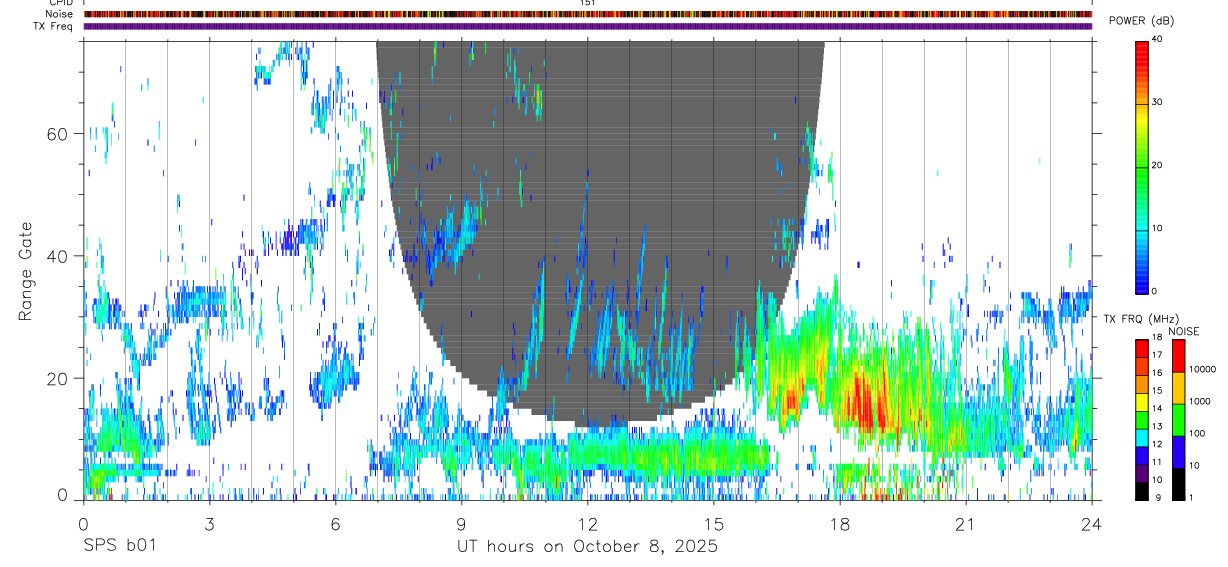1228x567 pixels.
Task: Click the '11' label on the TX FRQ legend
Action: 1157,462
